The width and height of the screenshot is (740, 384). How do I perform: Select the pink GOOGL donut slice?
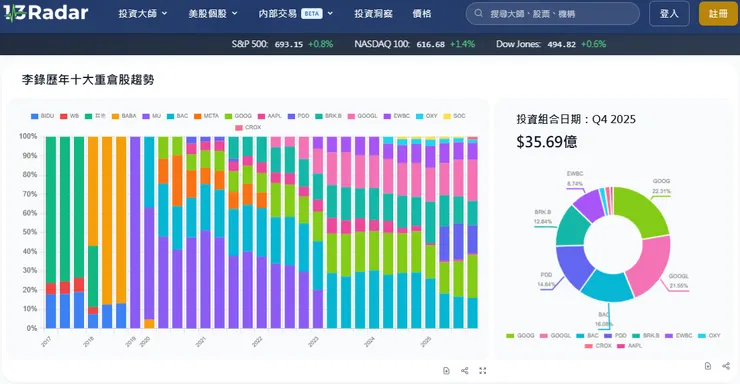click(x=651, y=267)
